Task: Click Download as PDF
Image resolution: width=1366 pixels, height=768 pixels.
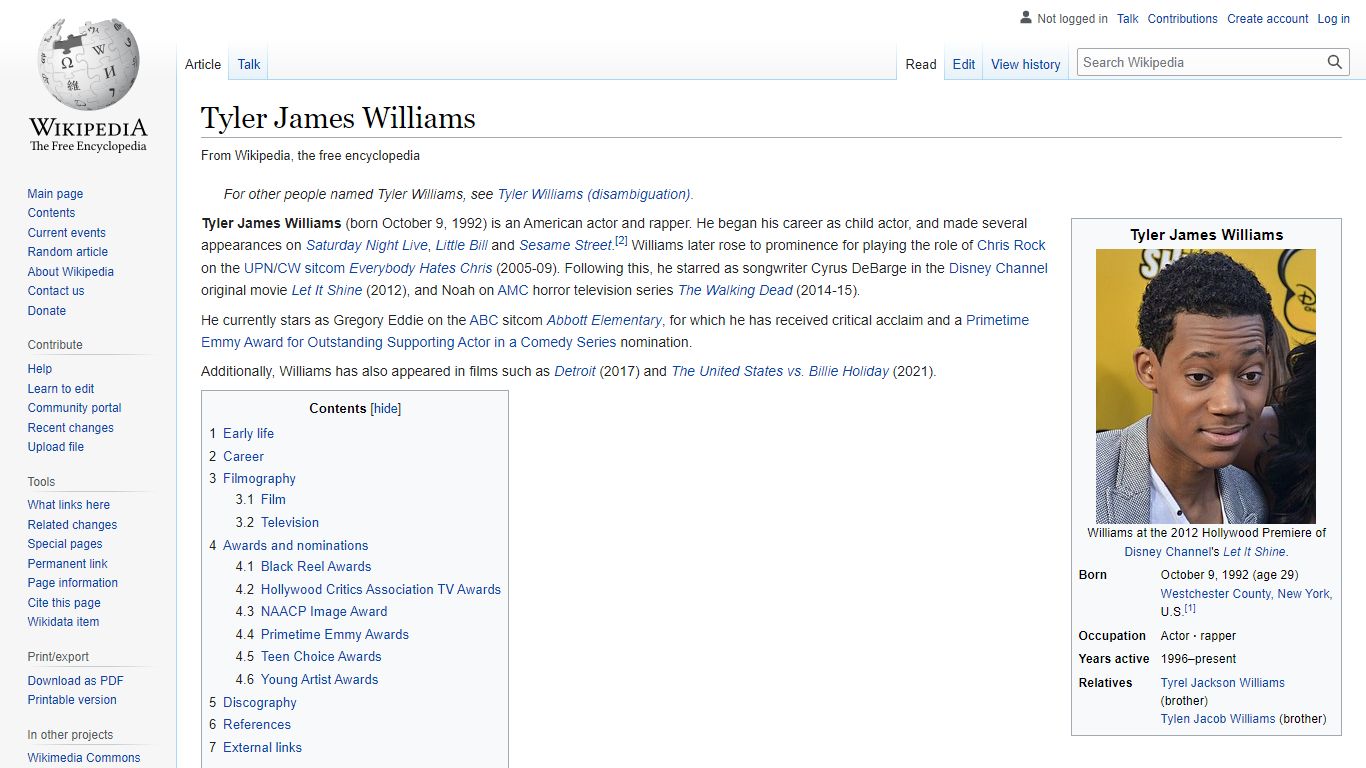Action: pos(75,681)
